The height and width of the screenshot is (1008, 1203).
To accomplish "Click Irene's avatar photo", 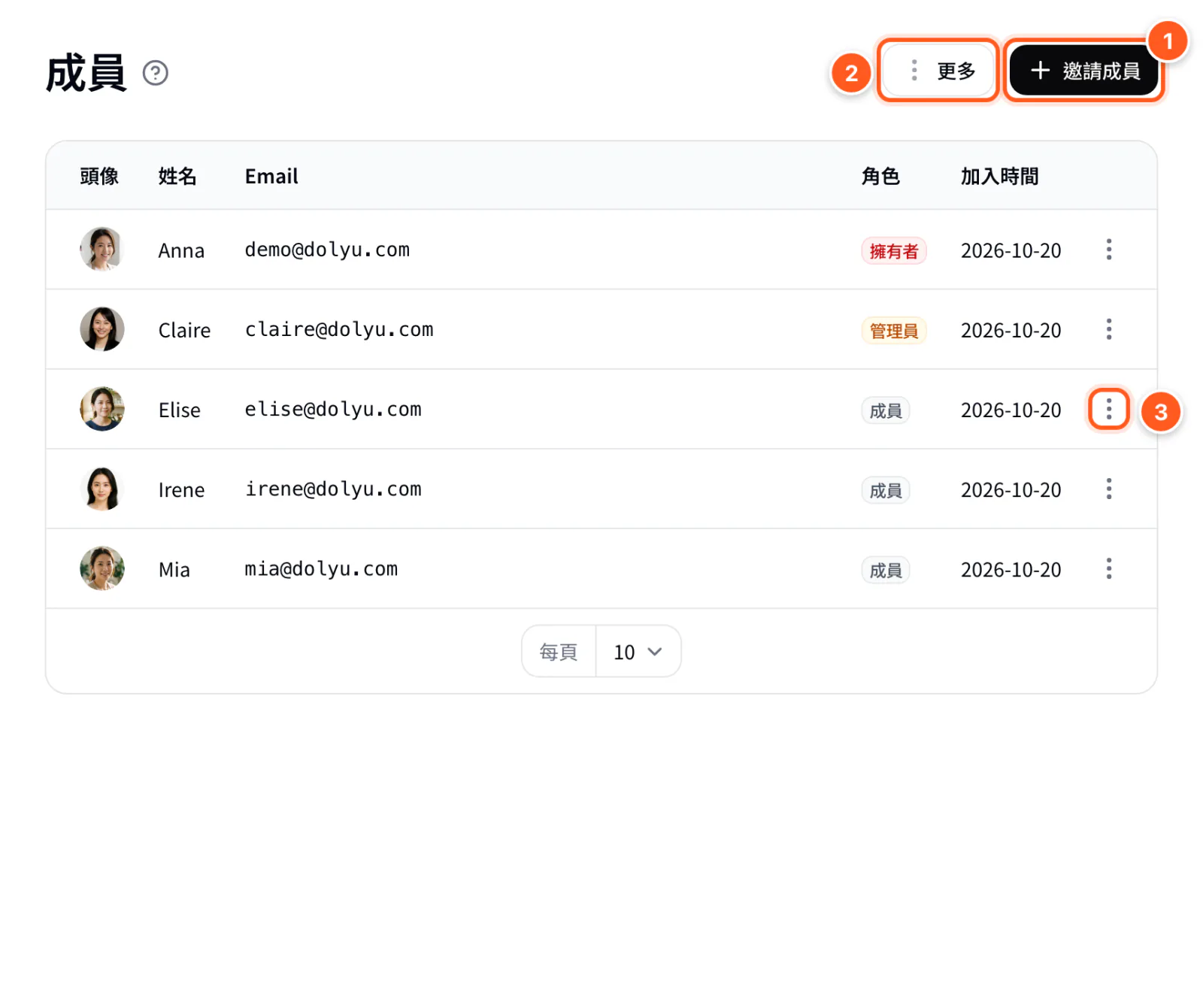I will [x=102, y=489].
